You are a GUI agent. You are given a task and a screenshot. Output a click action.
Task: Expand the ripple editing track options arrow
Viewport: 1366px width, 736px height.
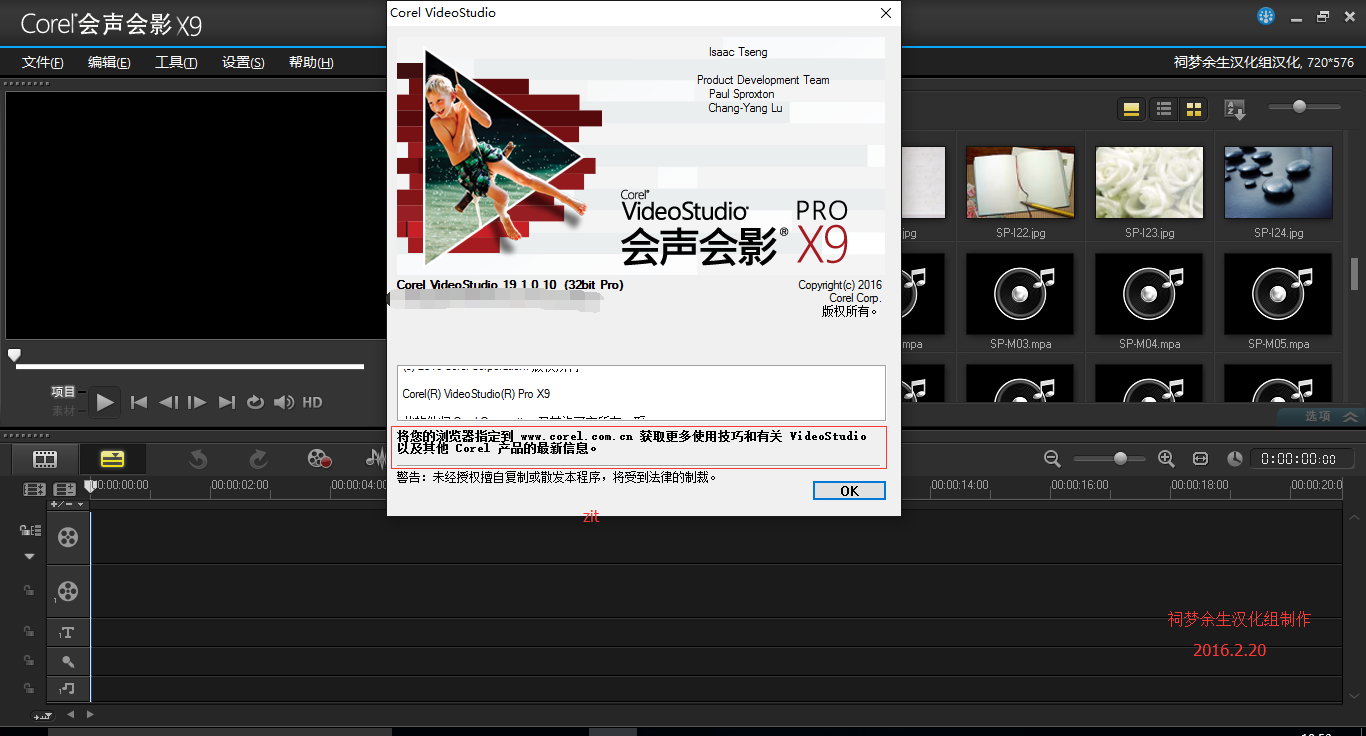pos(29,556)
